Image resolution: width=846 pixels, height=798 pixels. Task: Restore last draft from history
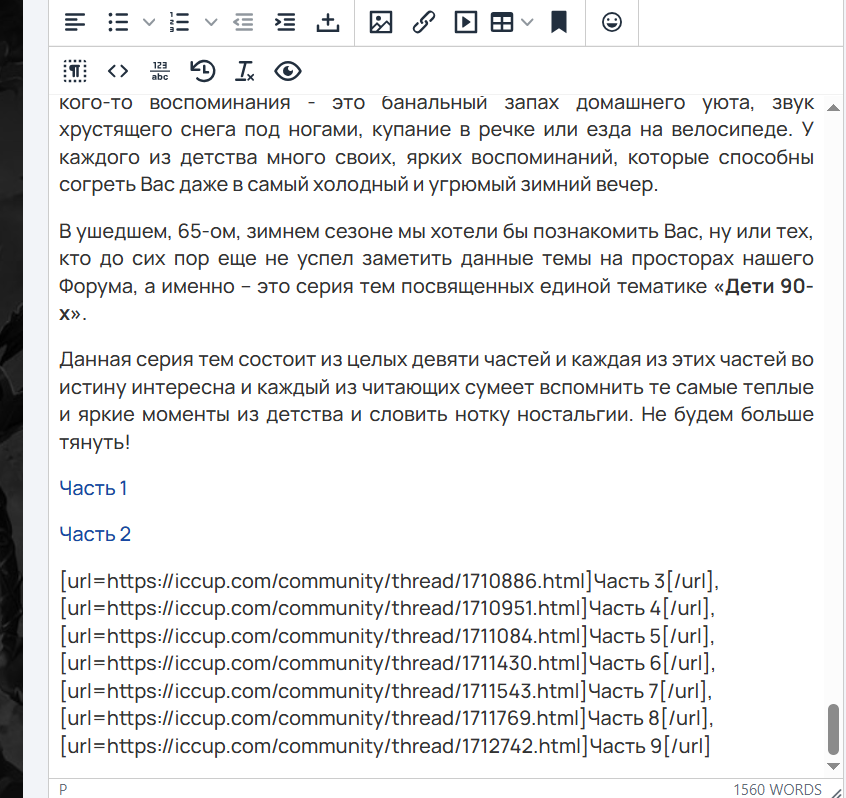(x=203, y=71)
